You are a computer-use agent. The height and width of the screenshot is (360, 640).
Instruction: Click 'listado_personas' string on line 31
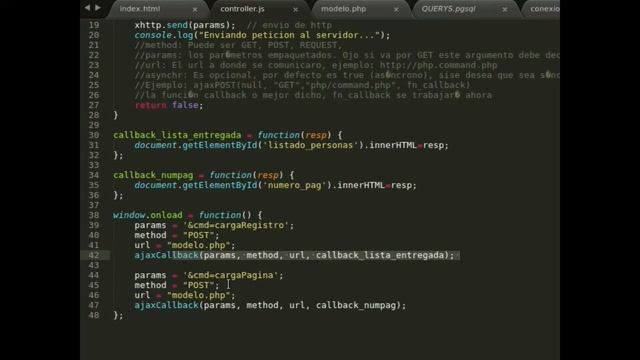[x=311, y=145]
